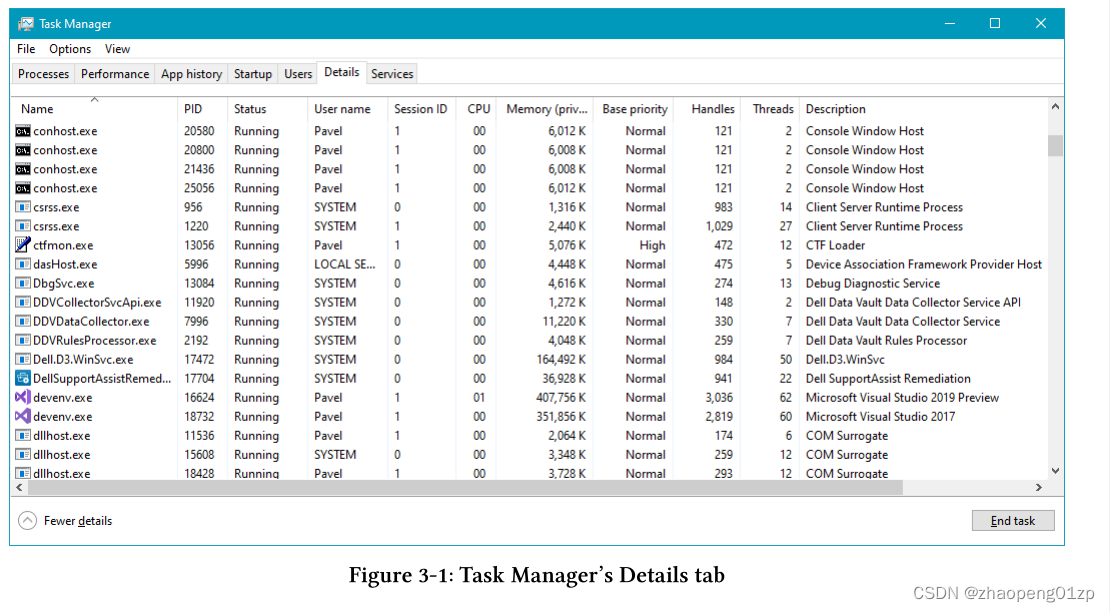Click the DDVDataCollector.exe icon
This screenshot has height=612, width=1110.
(23, 322)
